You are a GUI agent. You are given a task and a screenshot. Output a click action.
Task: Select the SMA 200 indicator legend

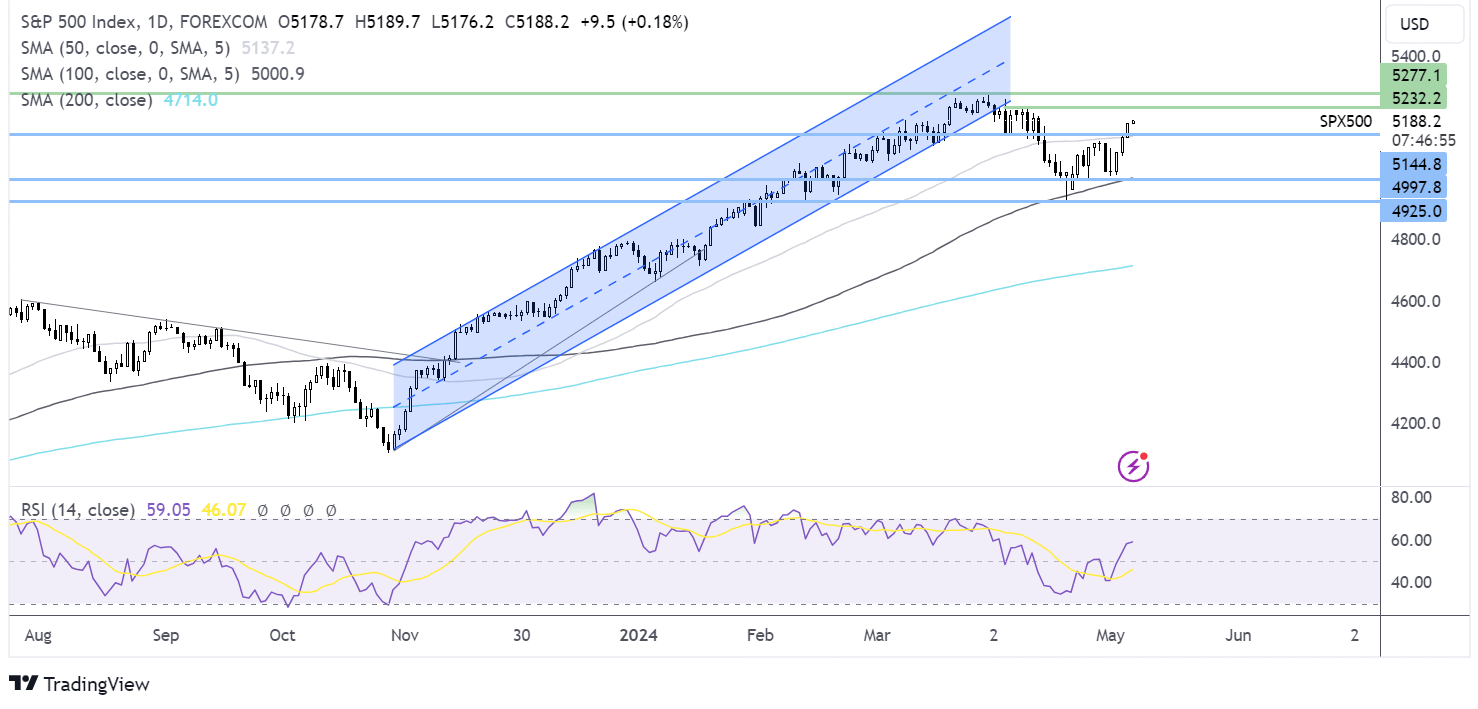(x=86, y=100)
